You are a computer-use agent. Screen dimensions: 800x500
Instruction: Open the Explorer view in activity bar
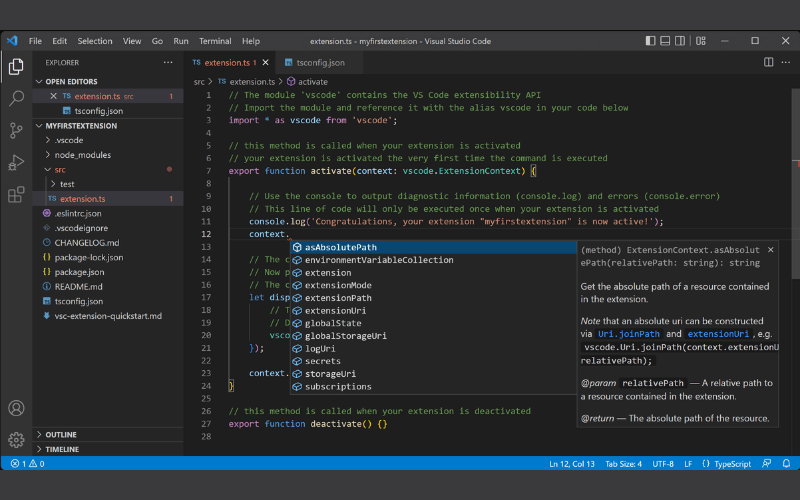(16, 67)
